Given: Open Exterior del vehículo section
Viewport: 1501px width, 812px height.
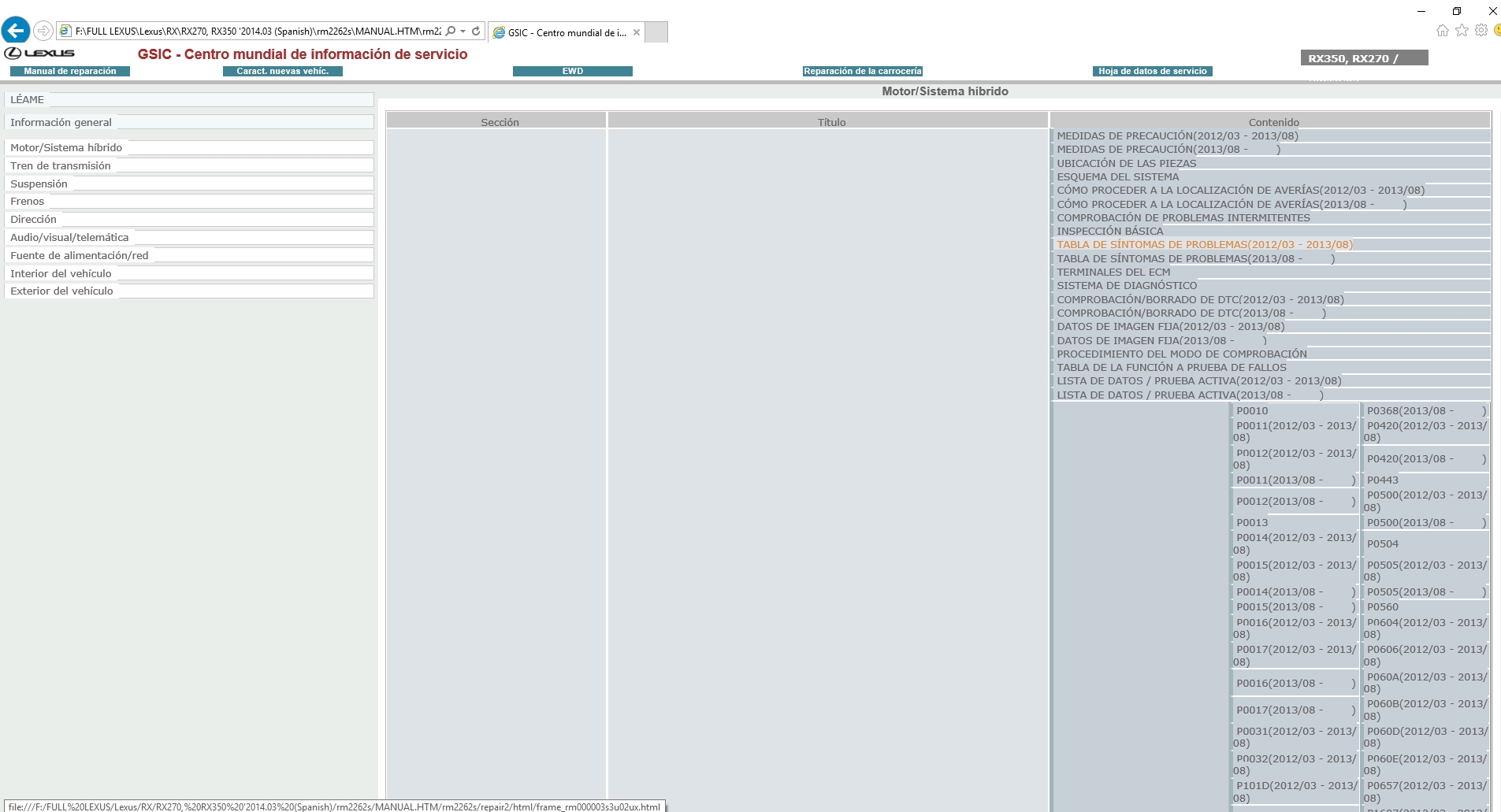Looking at the screenshot, I should pyautogui.click(x=189, y=291).
